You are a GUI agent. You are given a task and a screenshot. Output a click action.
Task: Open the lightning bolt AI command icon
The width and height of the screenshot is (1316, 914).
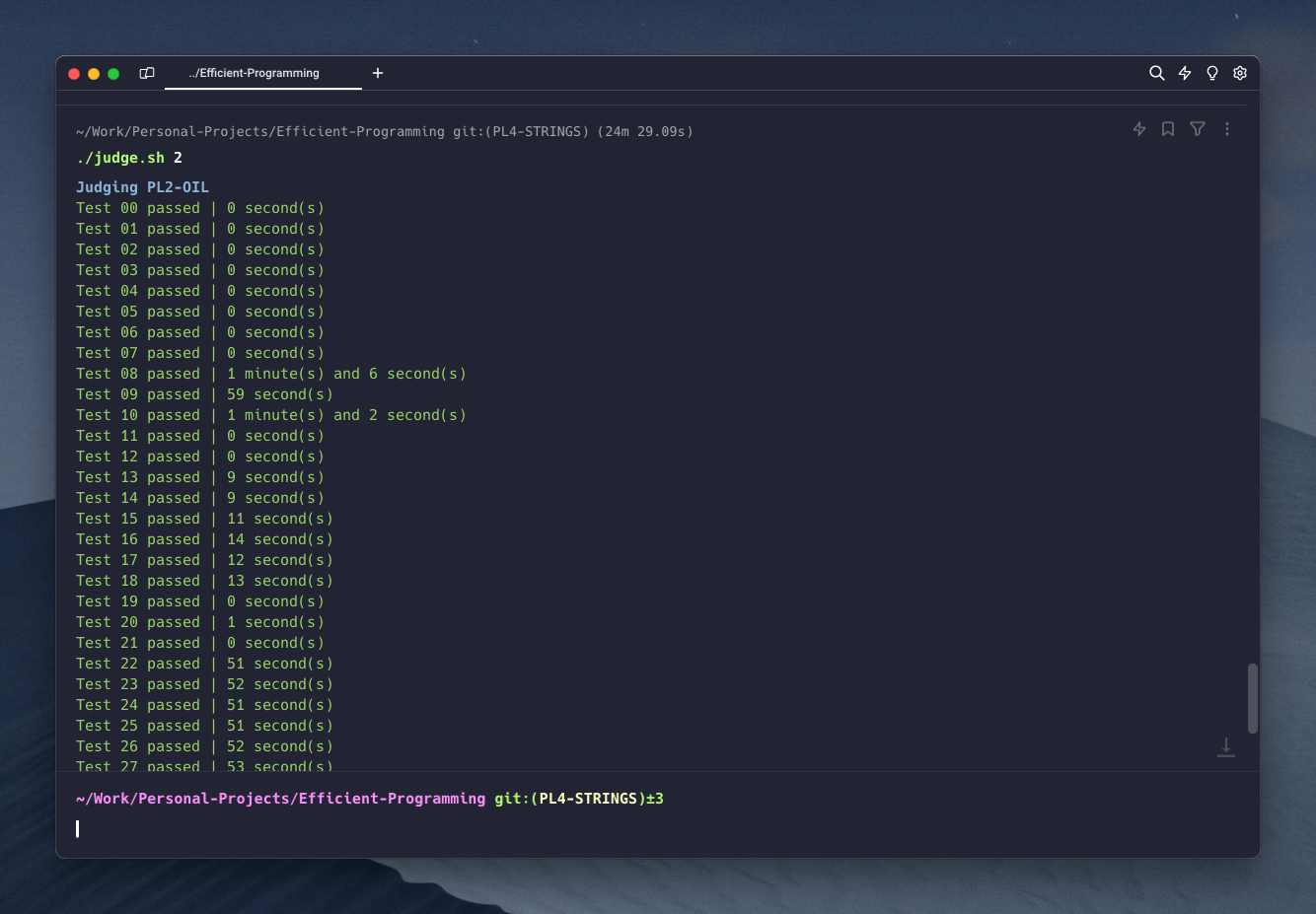pos(1185,73)
